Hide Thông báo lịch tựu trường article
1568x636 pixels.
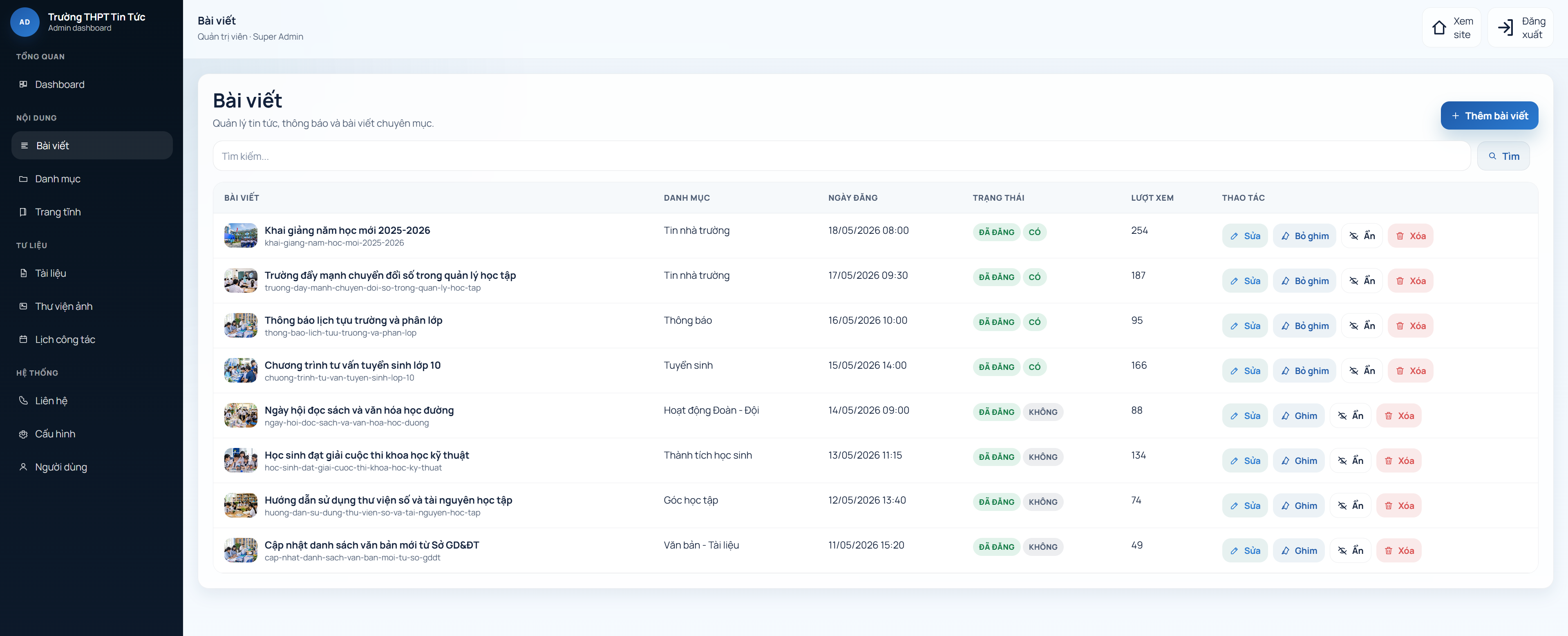[x=1362, y=326]
